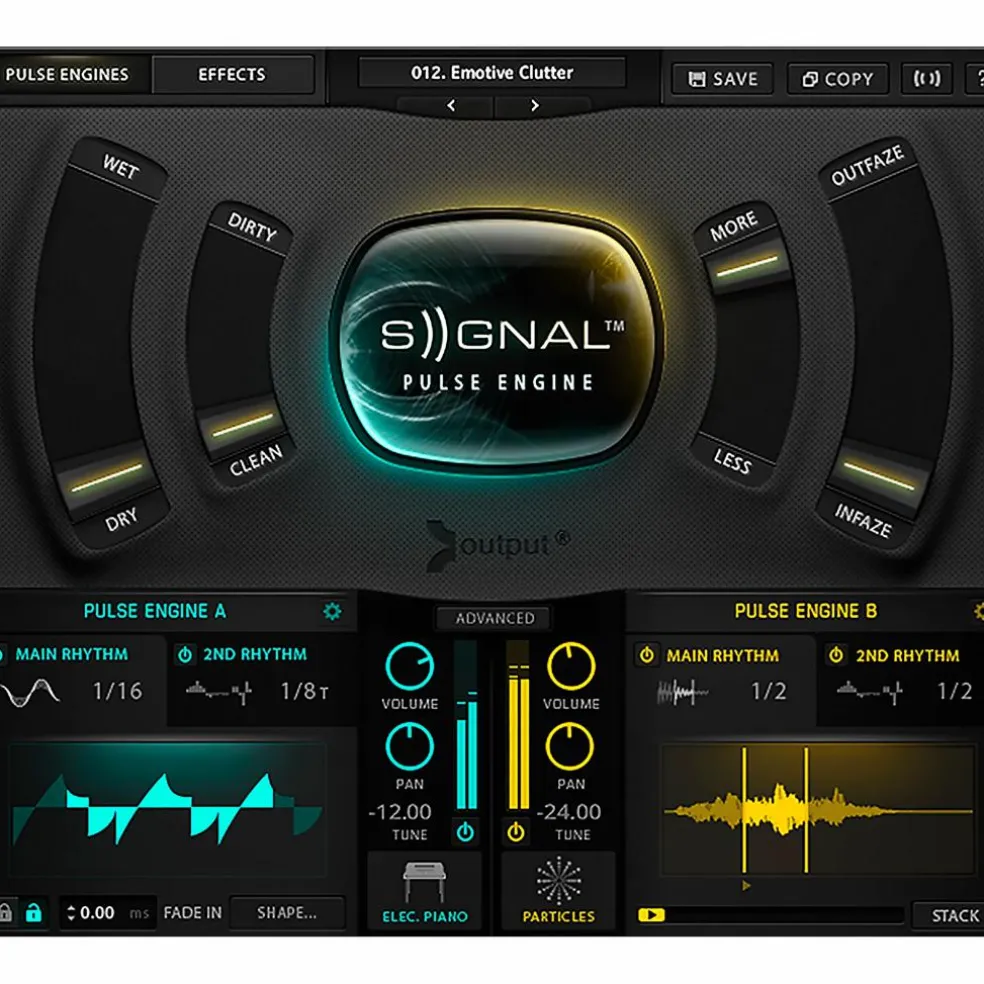The height and width of the screenshot is (984, 984).
Task: Select the Main Rhythm tab label in Pulse Engine B
Action: click(722, 655)
